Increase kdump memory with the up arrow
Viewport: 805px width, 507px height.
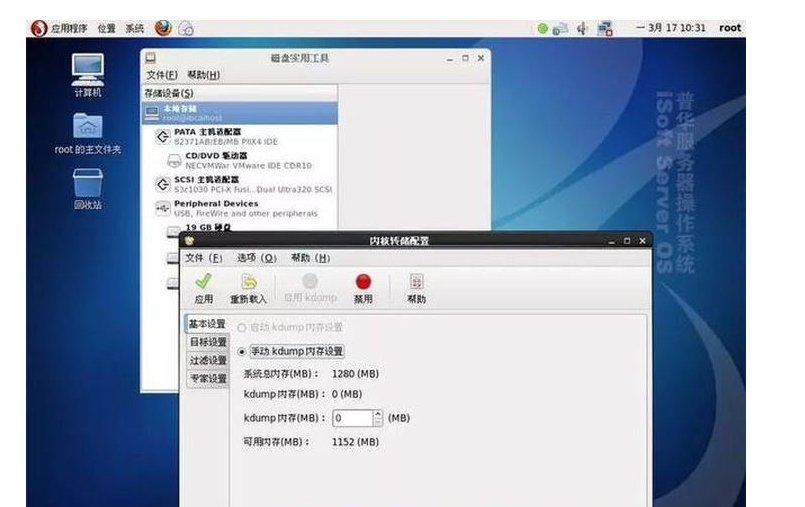[378, 414]
